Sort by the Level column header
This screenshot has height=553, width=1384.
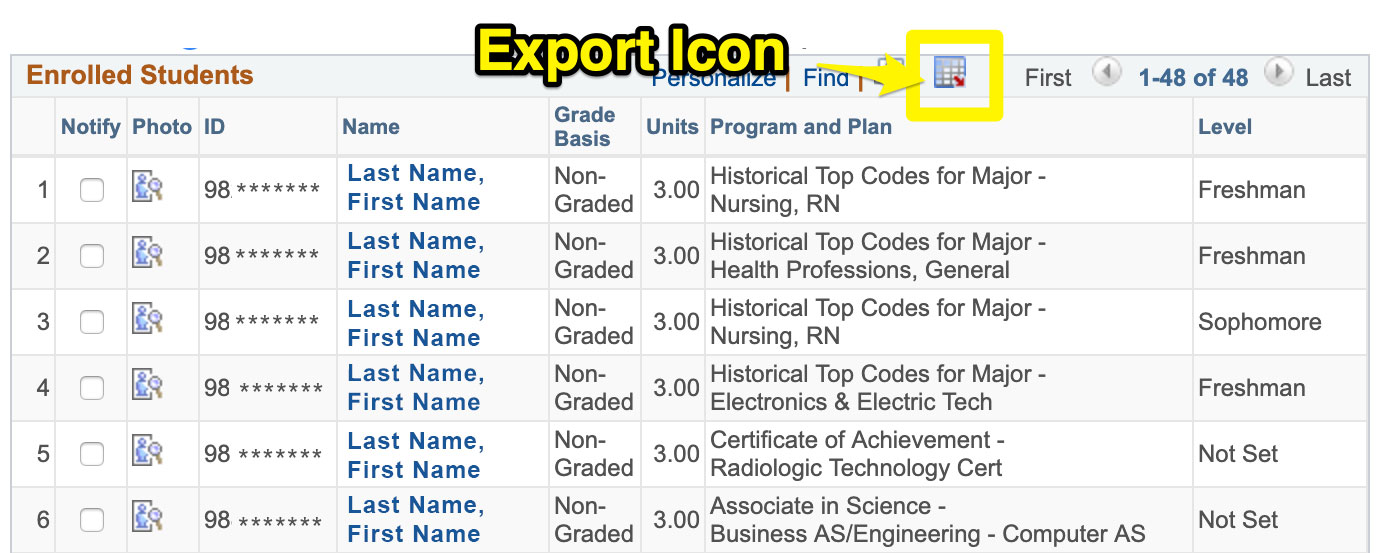pyautogui.click(x=1225, y=127)
